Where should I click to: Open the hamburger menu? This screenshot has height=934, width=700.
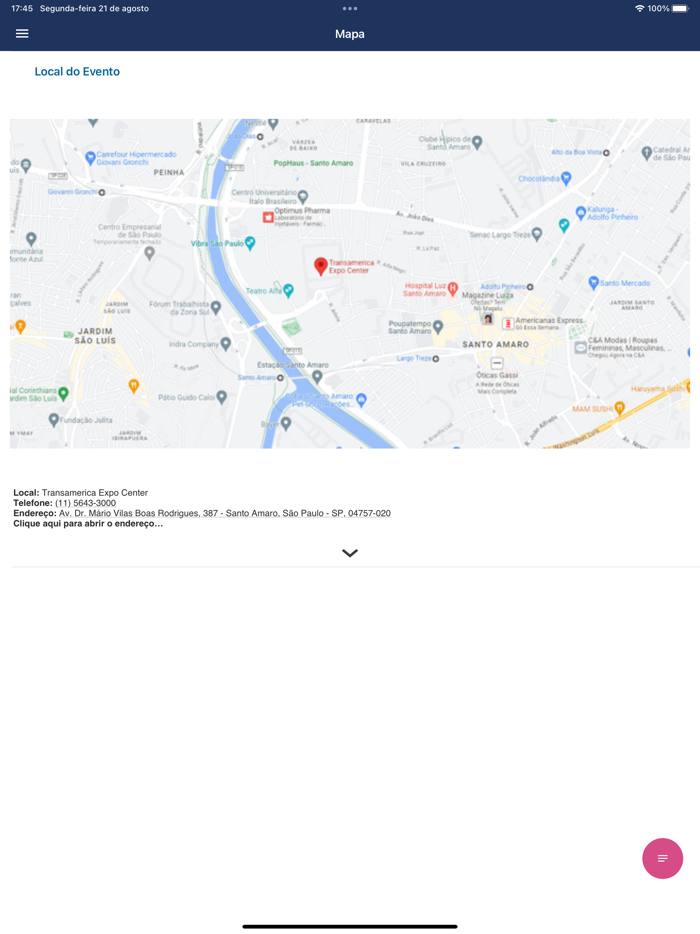[x=22, y=34]
